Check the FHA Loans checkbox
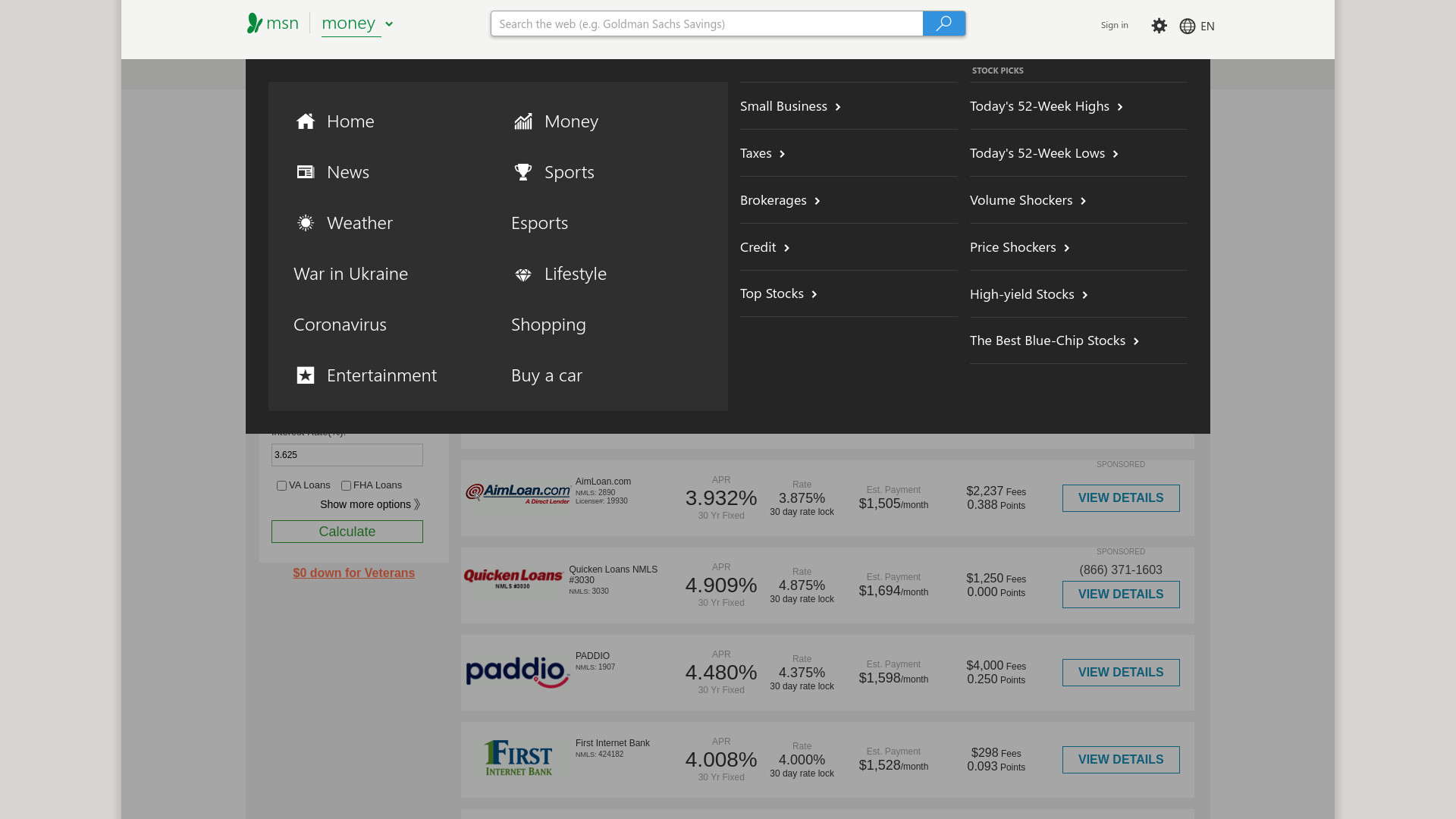 coord(346,486)
